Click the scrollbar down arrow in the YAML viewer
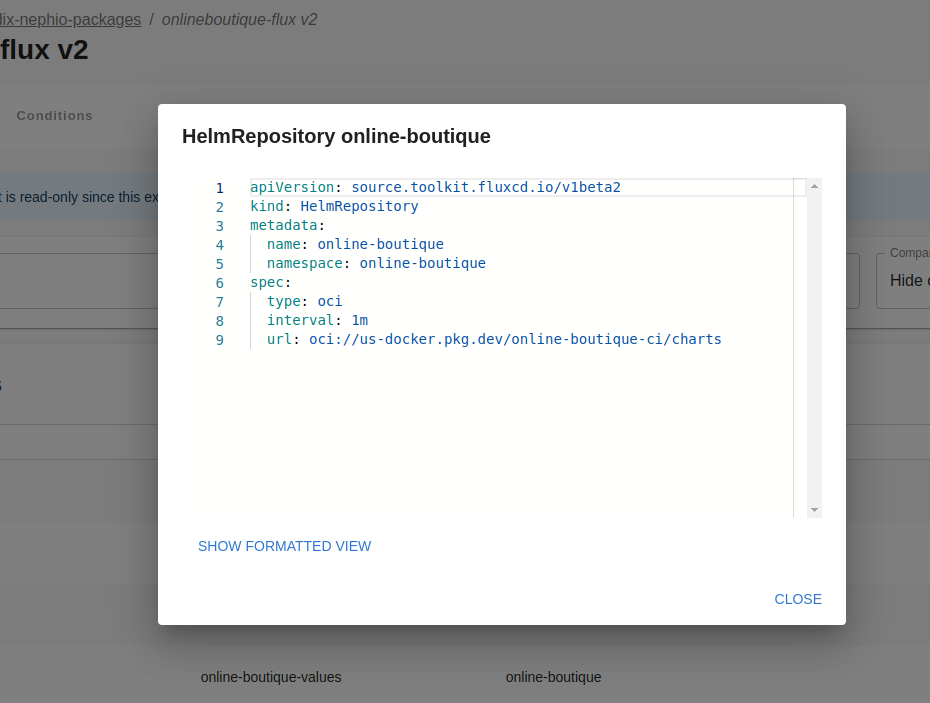Viewport: 930px width, 703px height. [x=813, y=508]
